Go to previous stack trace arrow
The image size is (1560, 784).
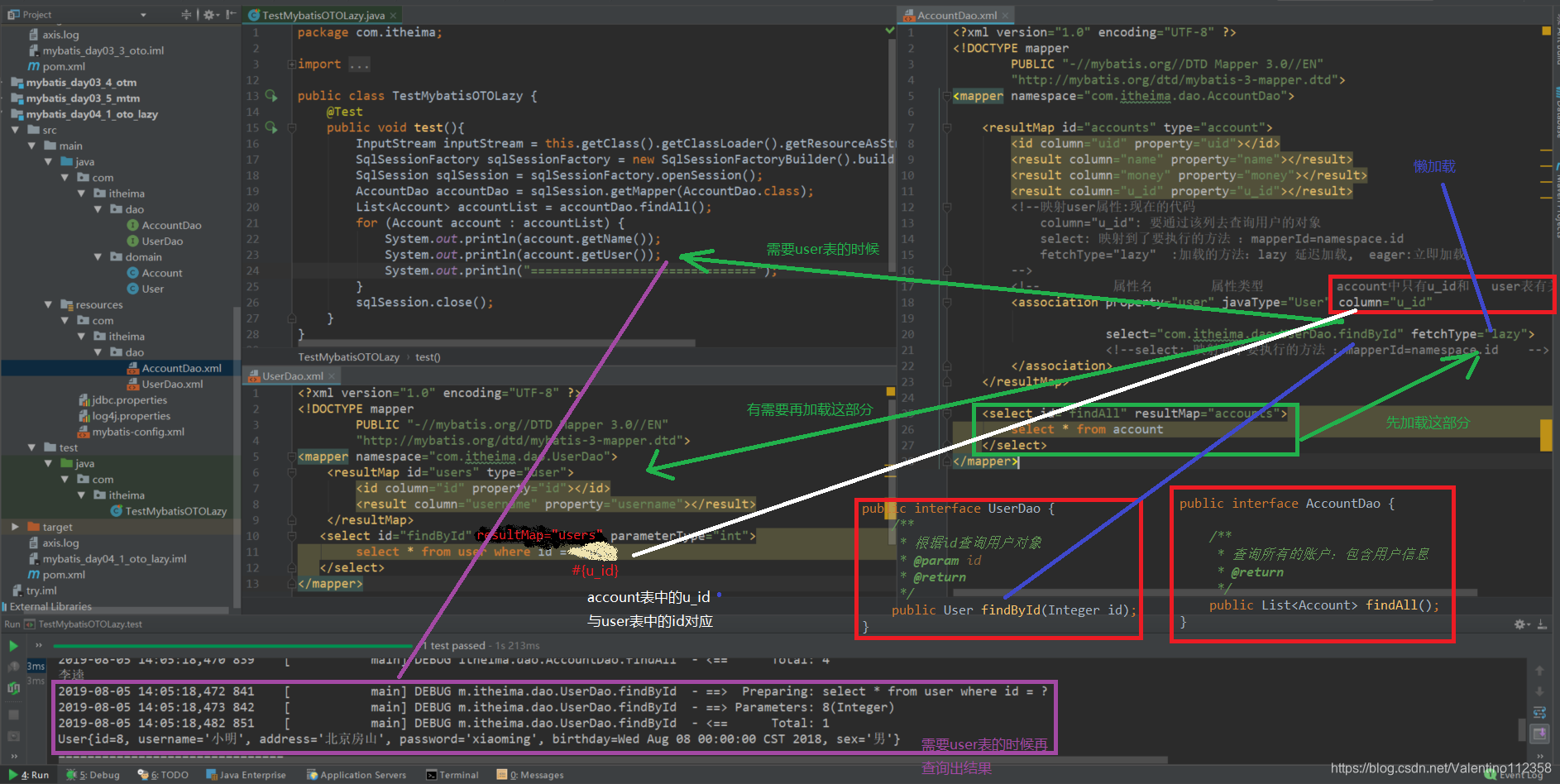(1539, 671)
